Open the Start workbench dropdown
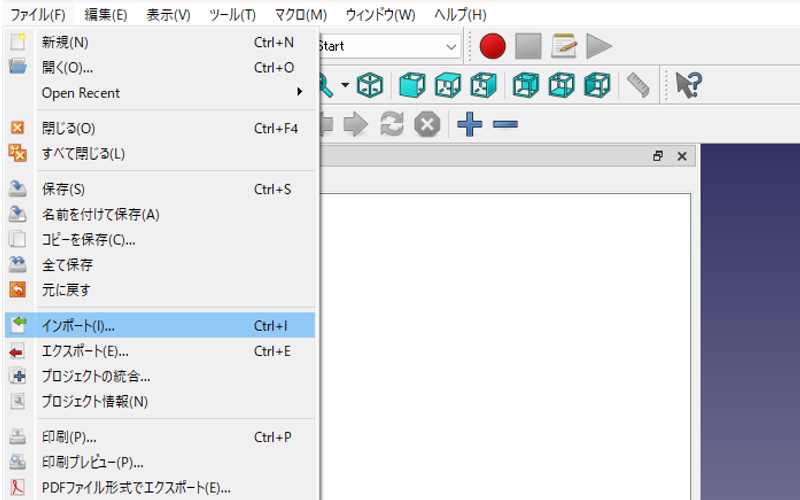This screenshot has height=500, width=800. click(x=390, y=46)
